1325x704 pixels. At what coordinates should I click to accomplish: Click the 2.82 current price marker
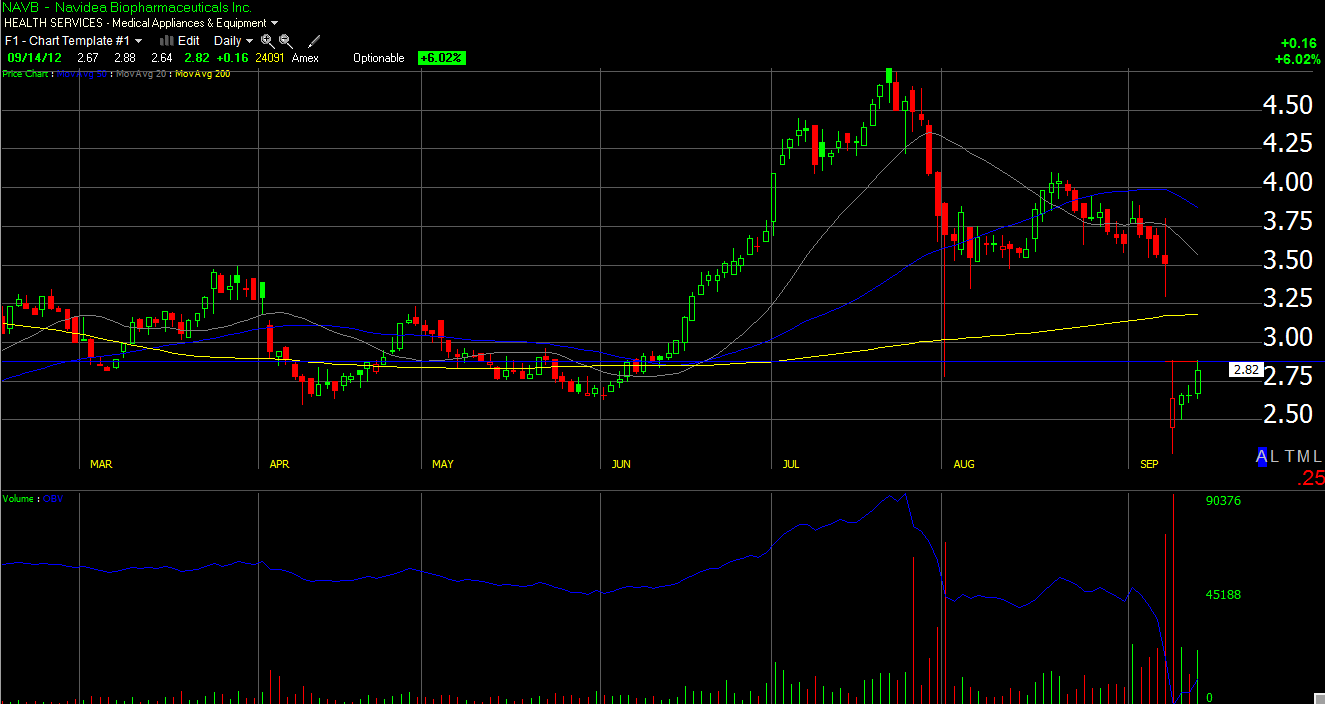(1245, 369)
